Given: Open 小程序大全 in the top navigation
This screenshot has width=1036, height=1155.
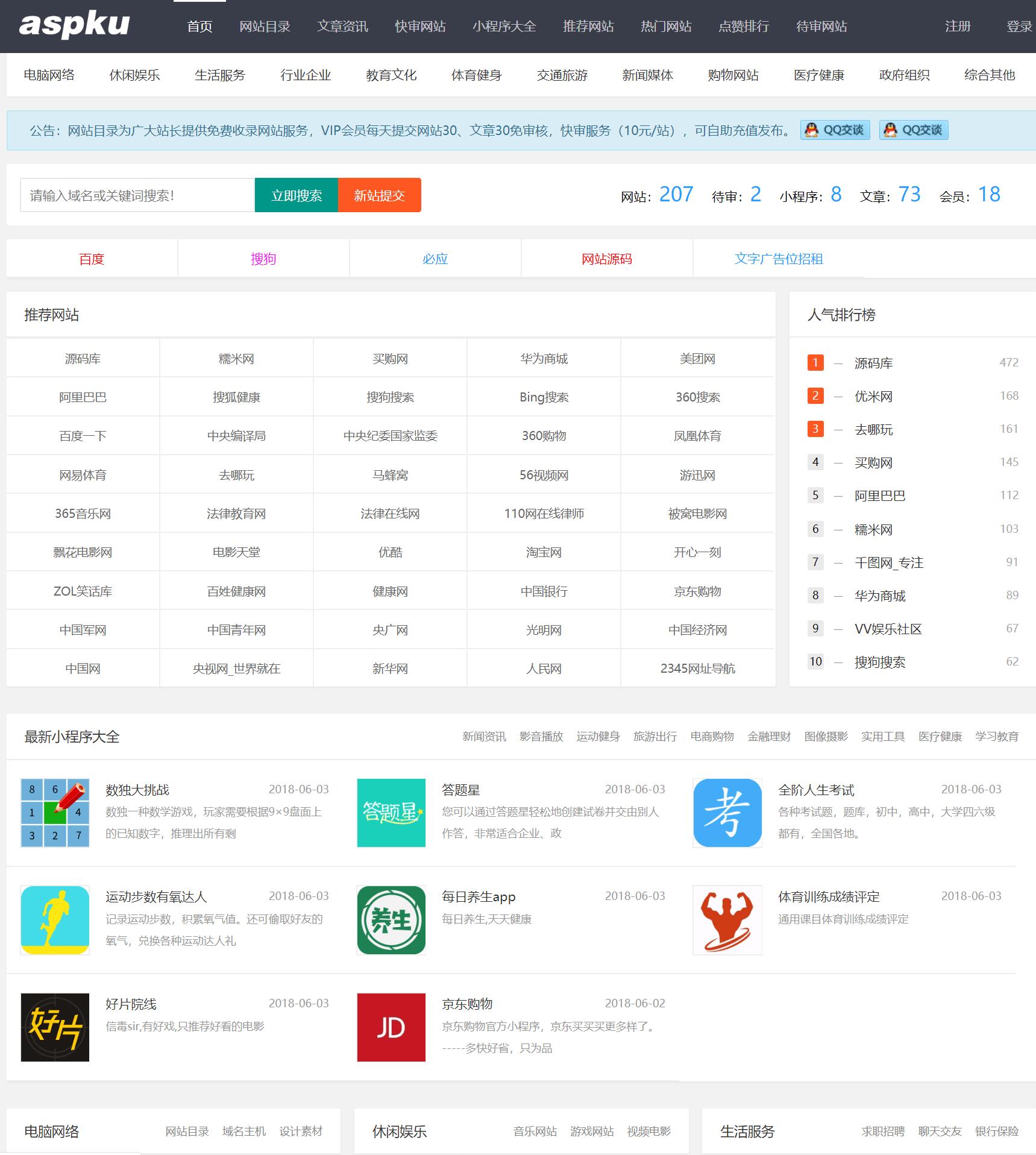Looking at the screenshot, I should point(504,27).
